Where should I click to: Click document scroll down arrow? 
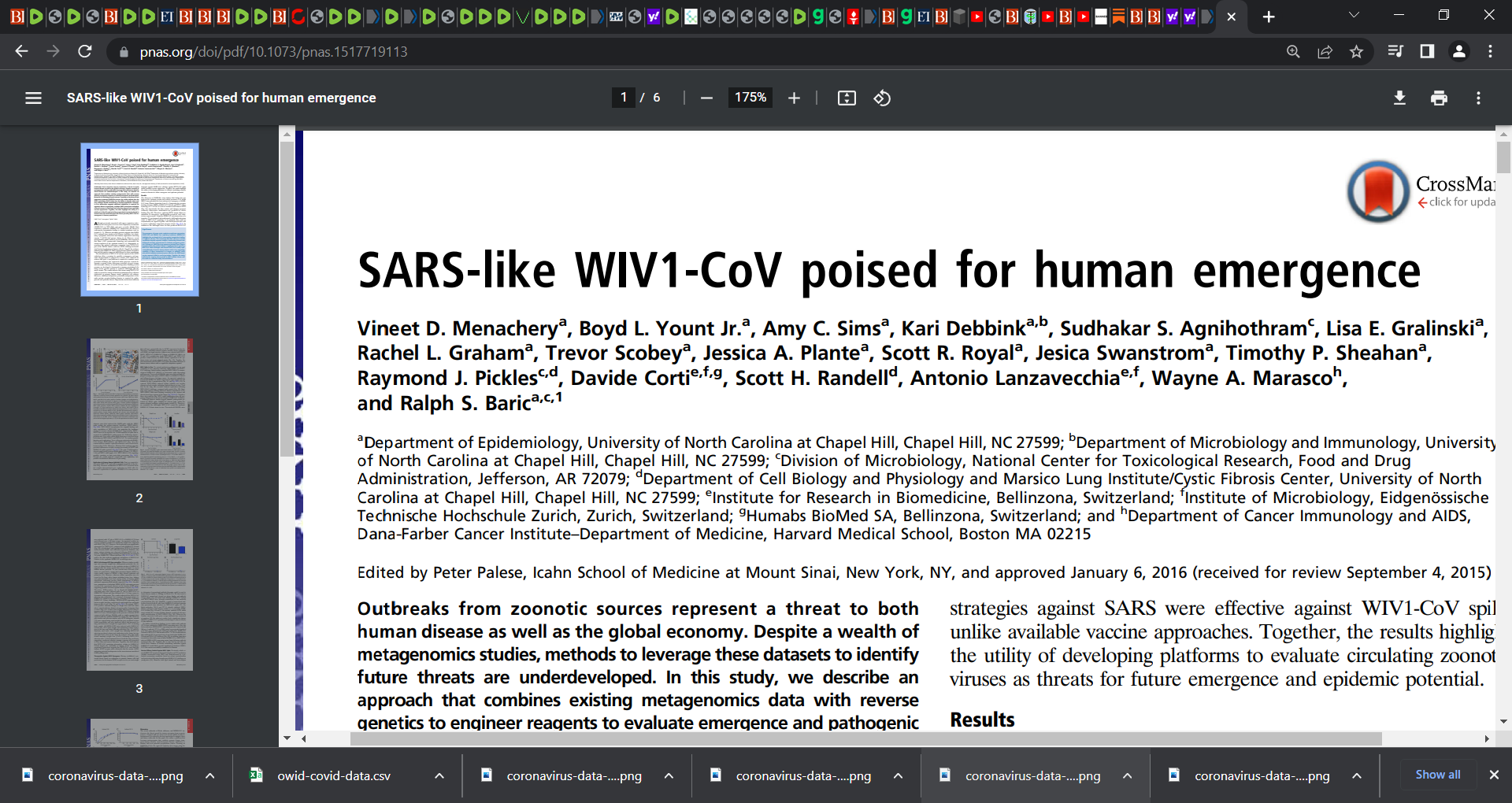tap(1504, 721)
